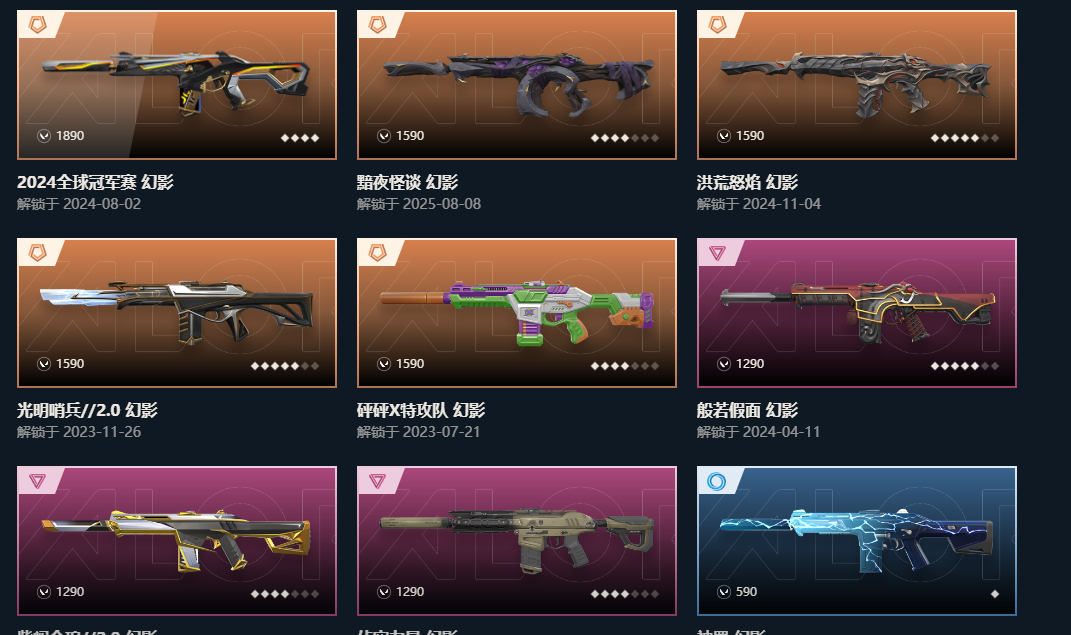Screen dimensions: 1071x635
Task: Click the blue circle tier icon on lightning skin
Action: (717, 481)
